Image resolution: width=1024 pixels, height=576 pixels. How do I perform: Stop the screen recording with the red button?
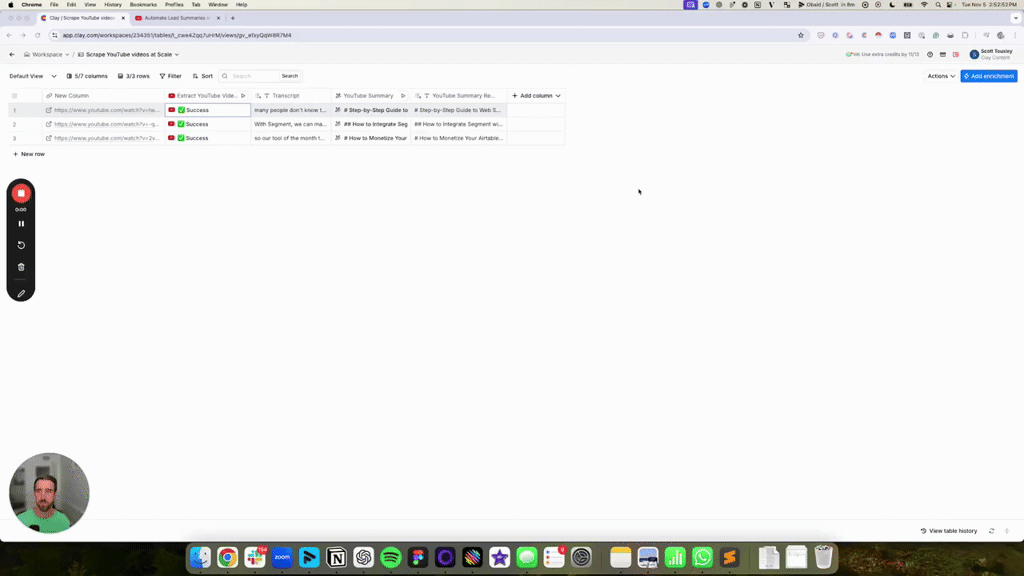[21, 193]
